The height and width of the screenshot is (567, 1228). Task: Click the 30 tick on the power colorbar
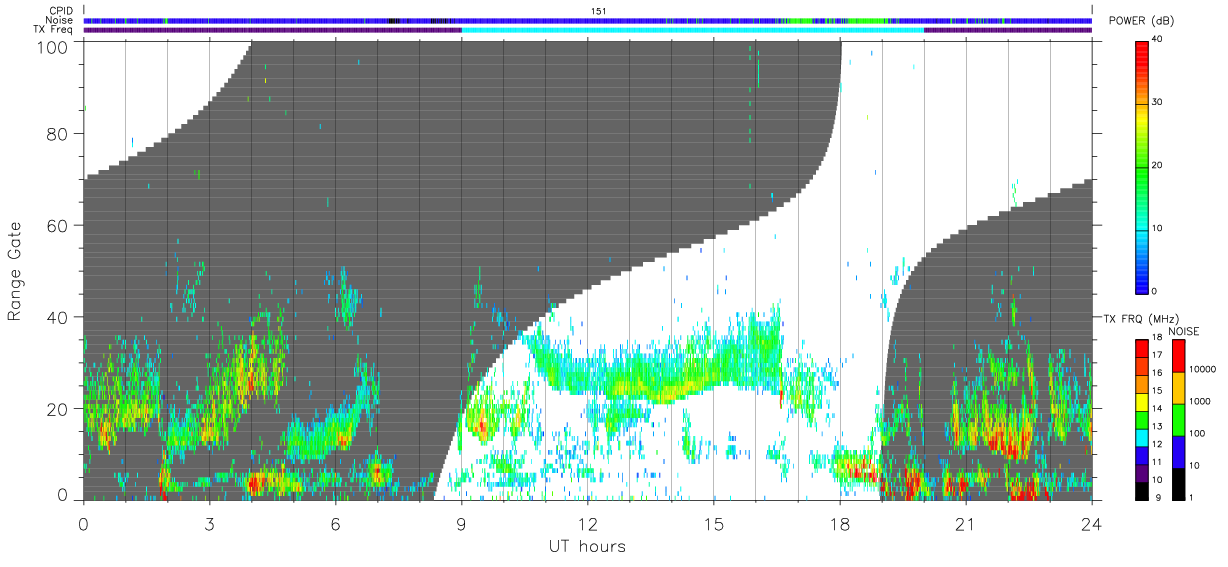coord(1159,103)
